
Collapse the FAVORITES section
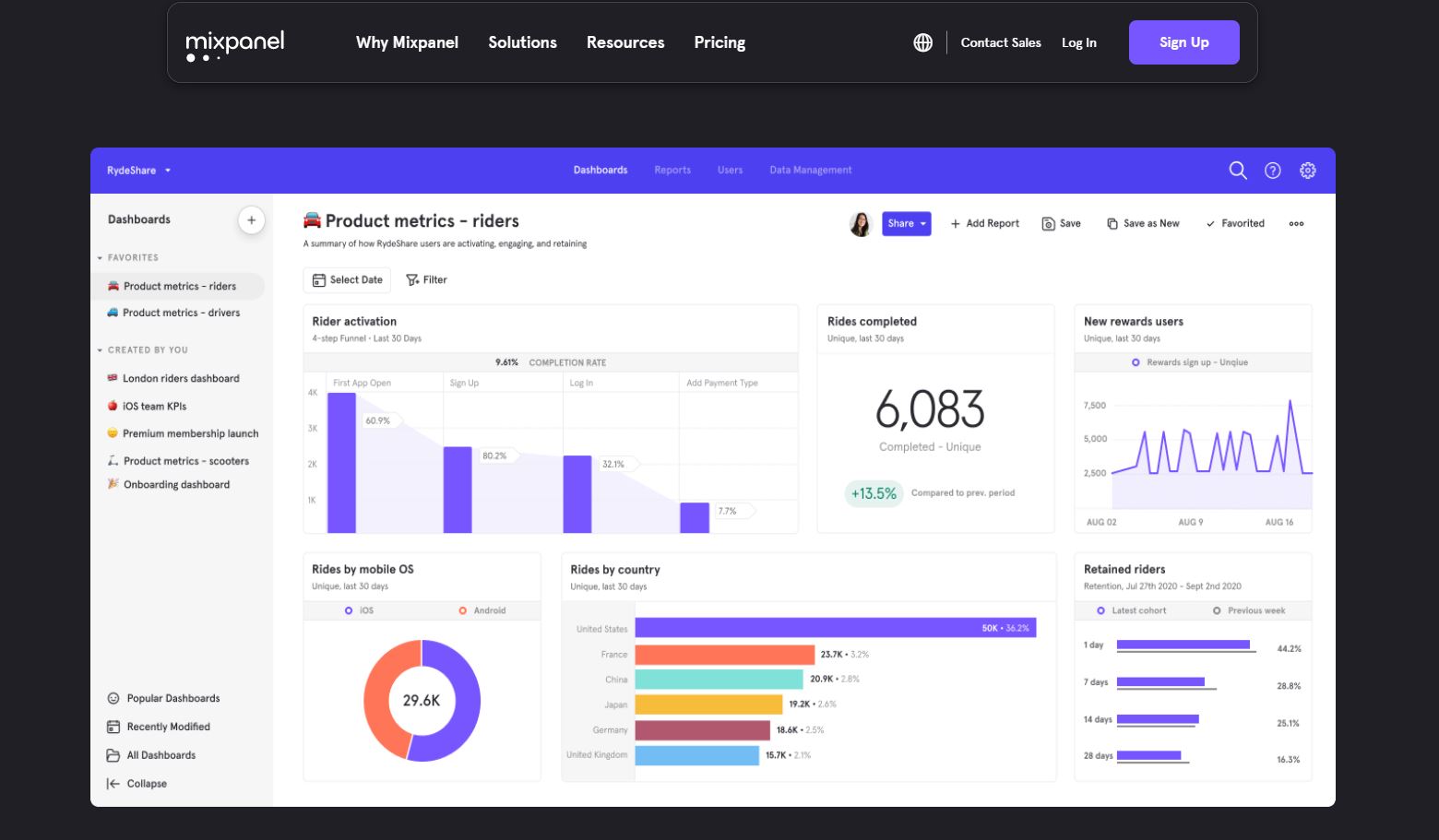128,258
